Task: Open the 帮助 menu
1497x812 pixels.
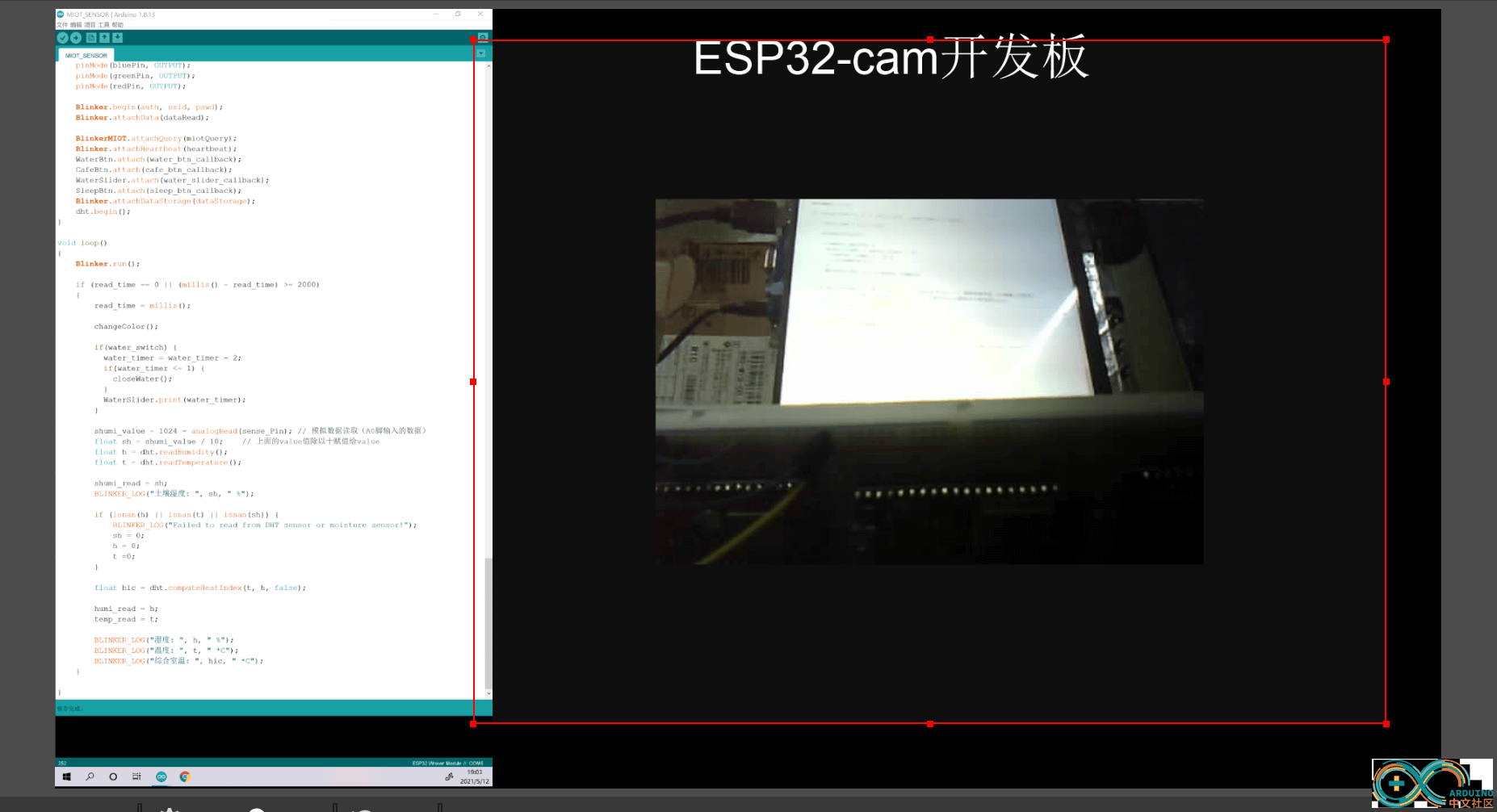Action: [x=117, y=25]
